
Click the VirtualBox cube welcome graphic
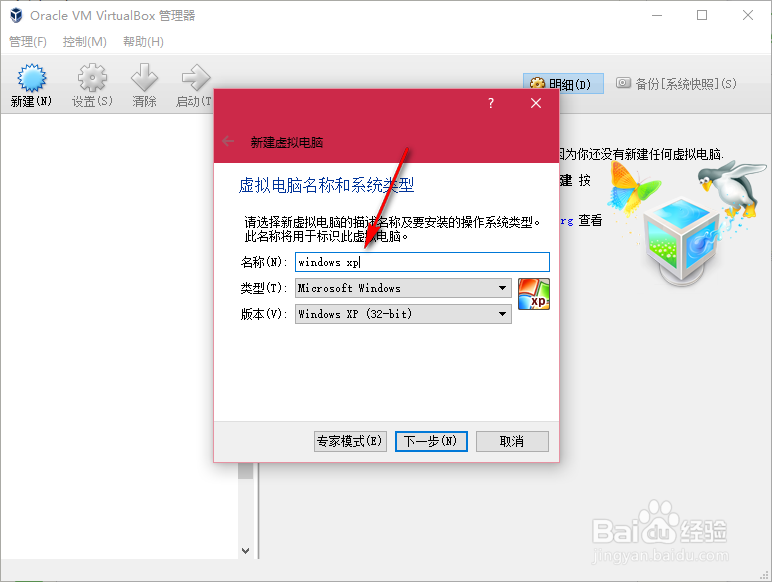tap(682, 241)
